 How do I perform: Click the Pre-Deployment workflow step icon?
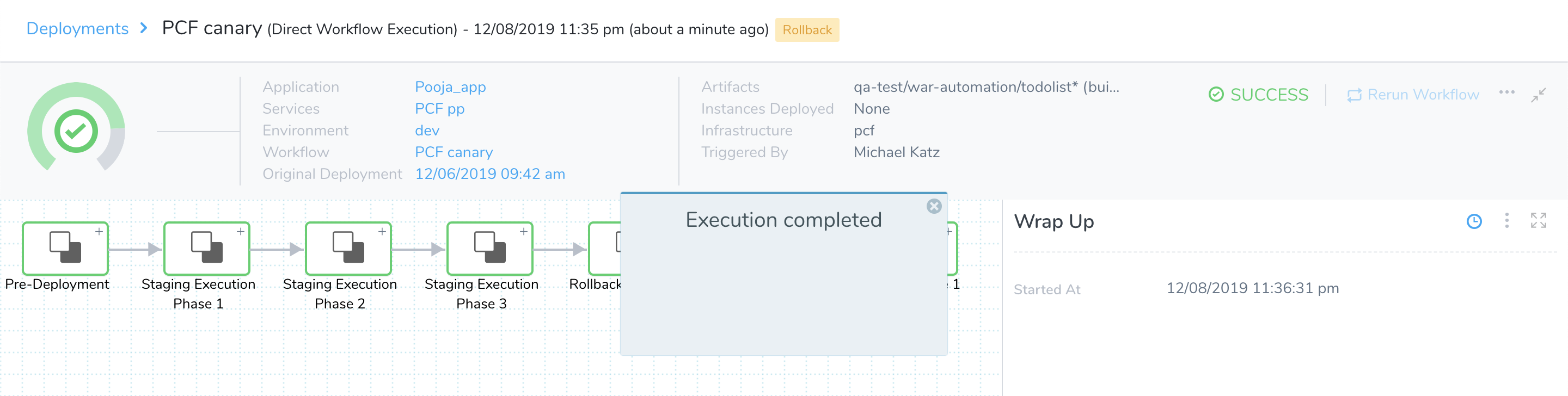click(x=65, y=247)
